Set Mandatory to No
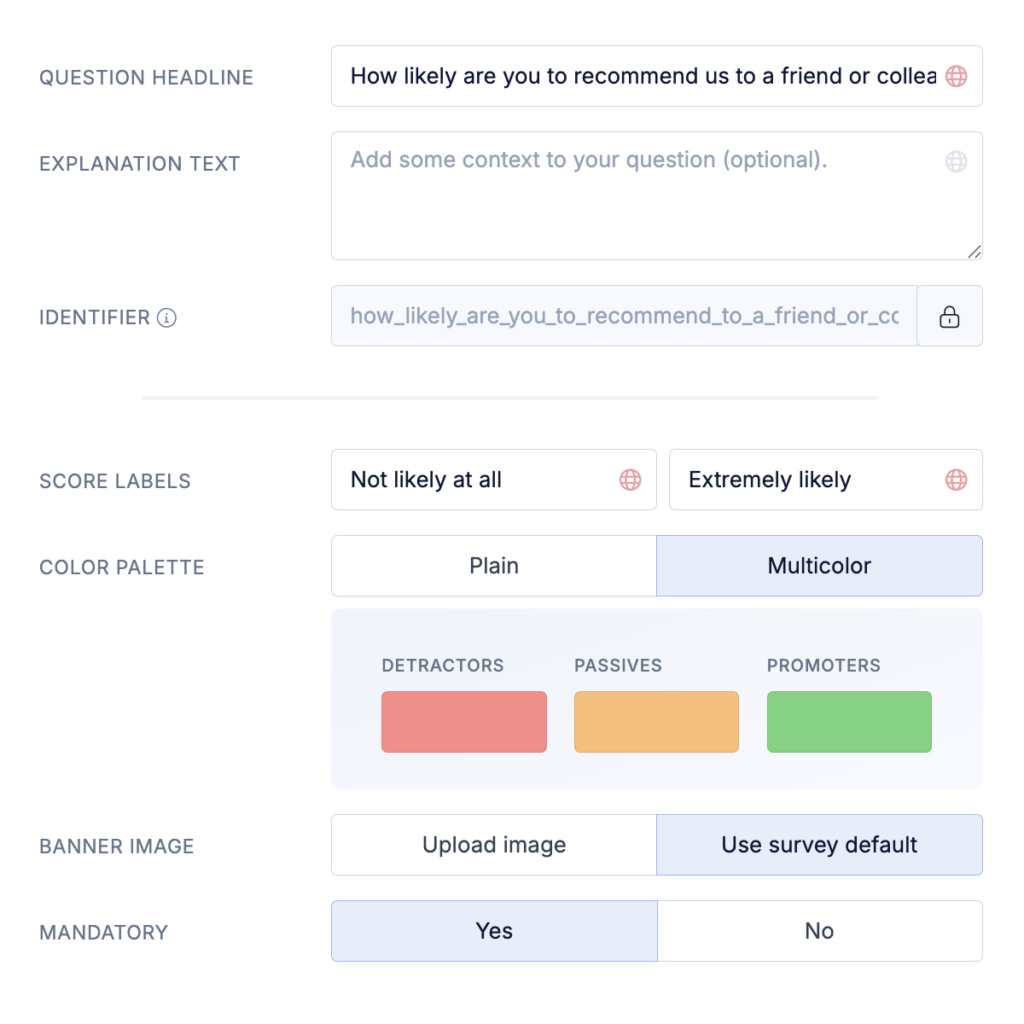 point(819,931)
